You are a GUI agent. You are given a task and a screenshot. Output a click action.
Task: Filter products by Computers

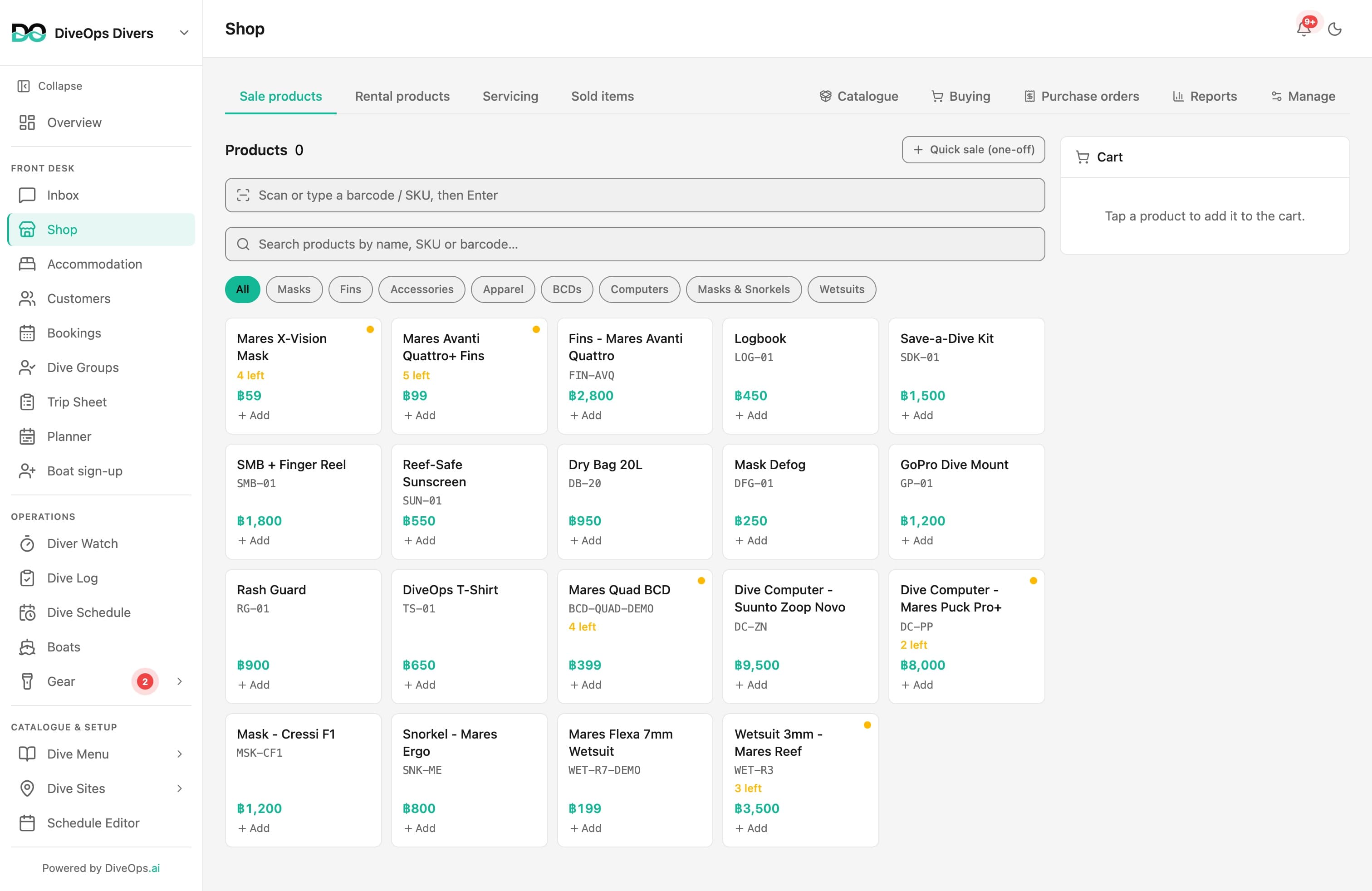640,289
